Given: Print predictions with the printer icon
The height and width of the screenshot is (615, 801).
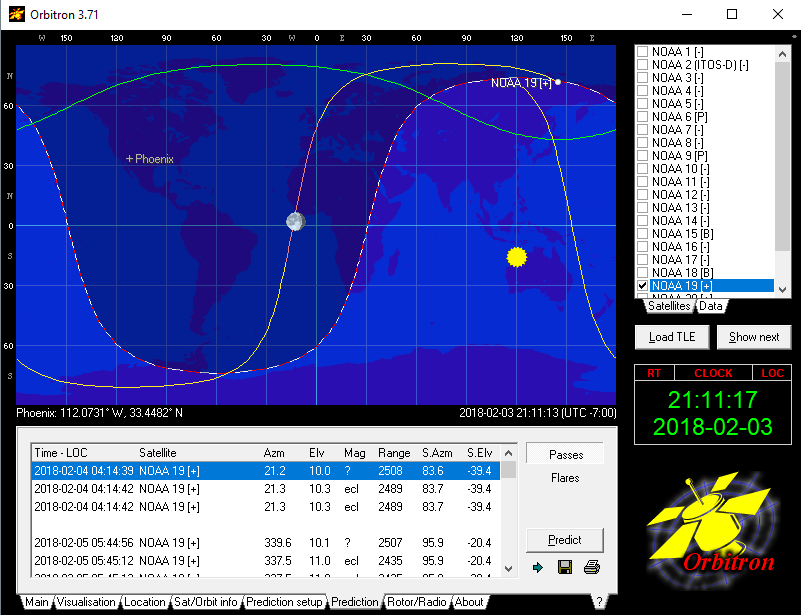Looking at the screenshot, I should [x=592, y=567].
